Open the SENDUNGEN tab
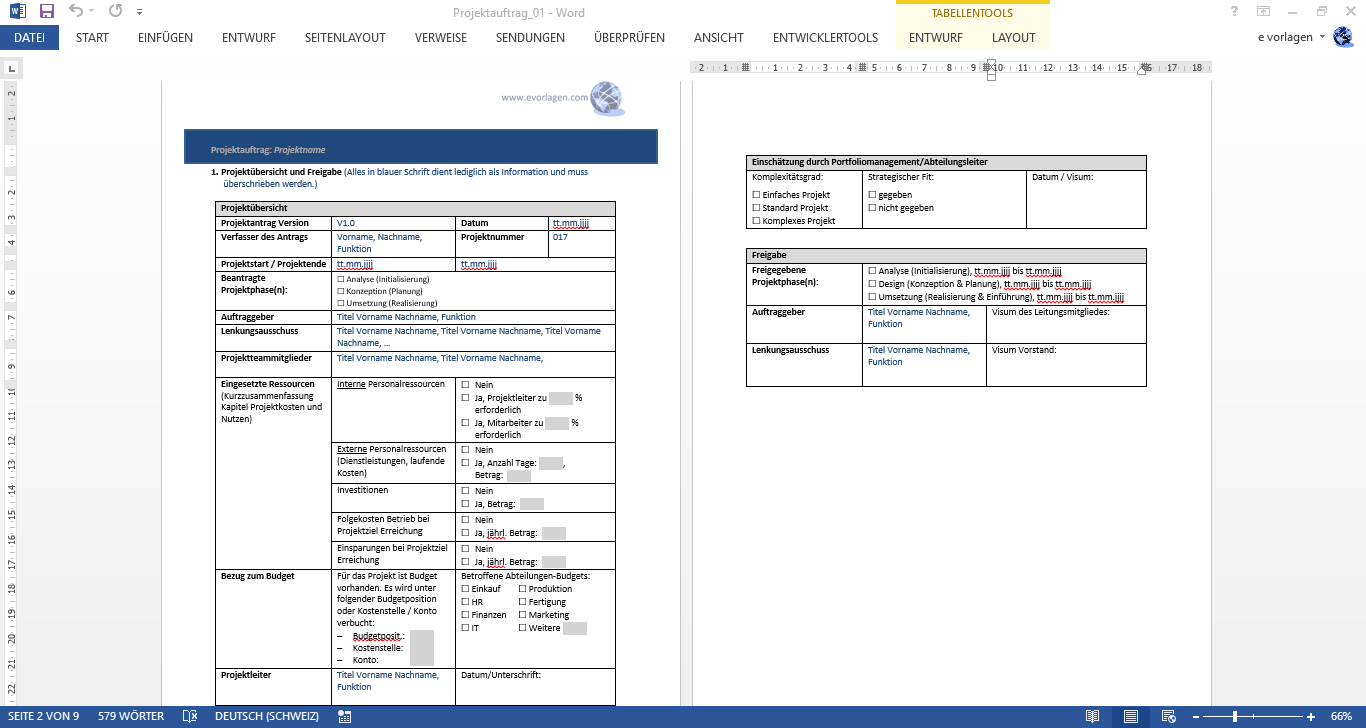The height and width of the screenshot is (728, 1366). point(530,38)
